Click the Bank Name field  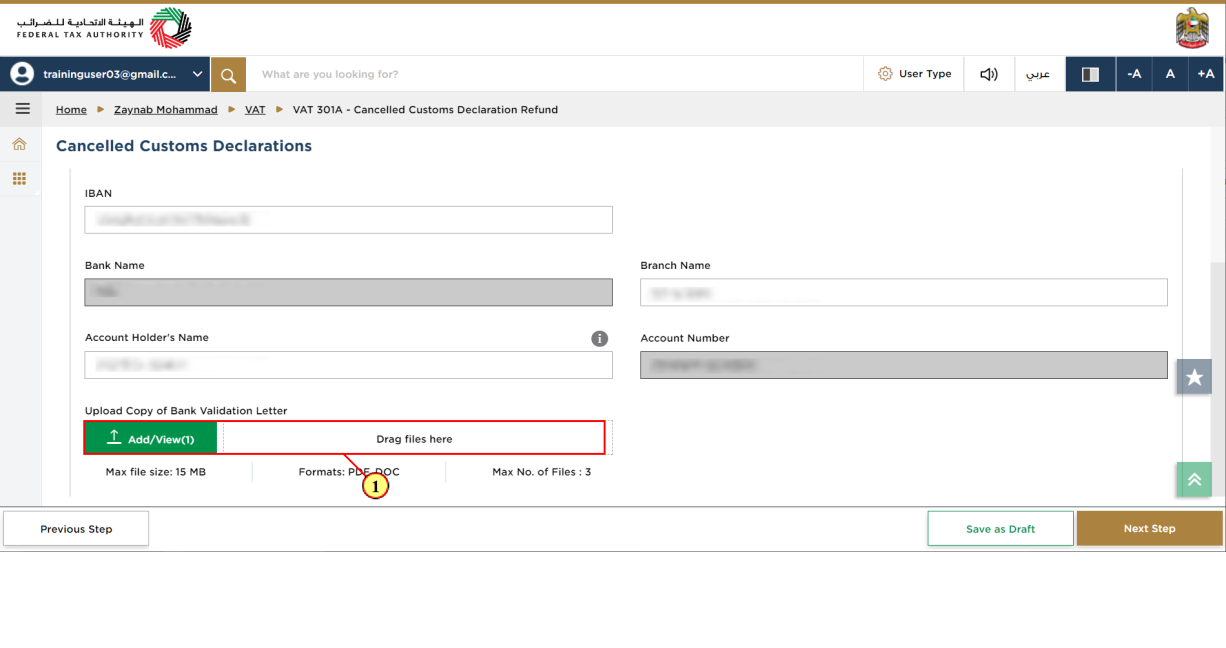pyautogui.click(x=348, y=292)
